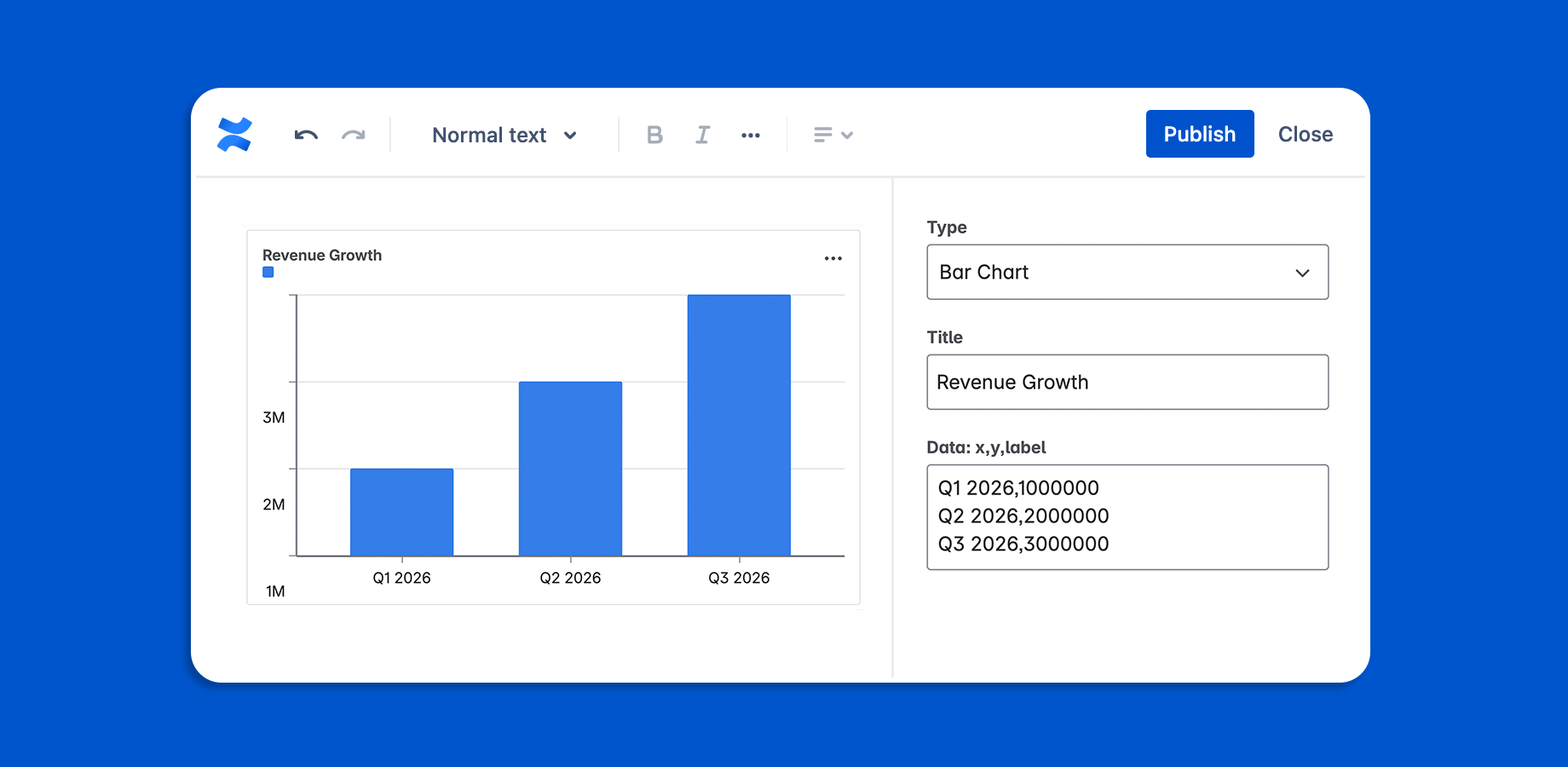
Task: Open the text alignment dropdown
Action: [x=833, y=135]
